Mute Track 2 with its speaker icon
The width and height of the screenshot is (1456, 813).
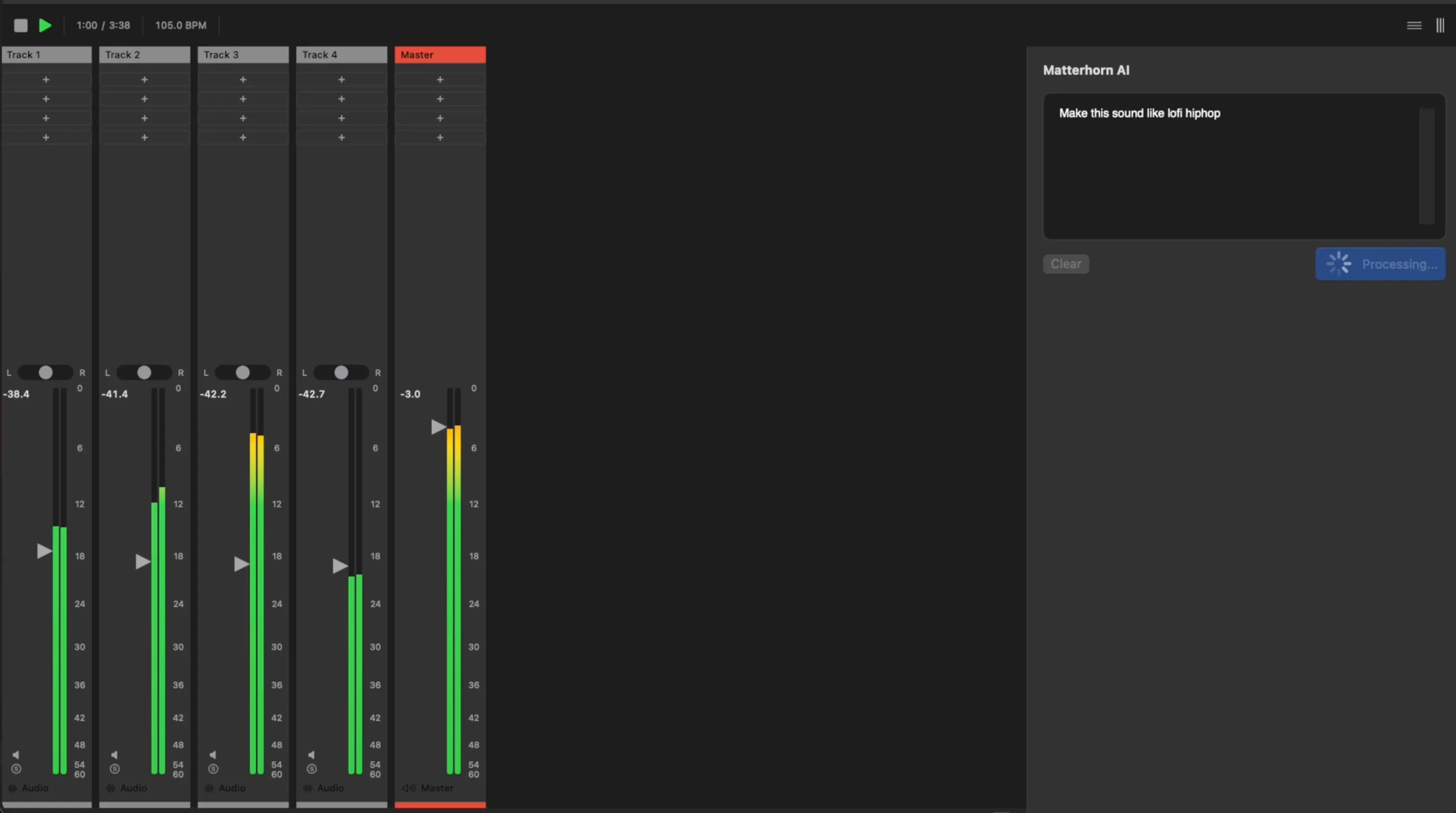114,755
